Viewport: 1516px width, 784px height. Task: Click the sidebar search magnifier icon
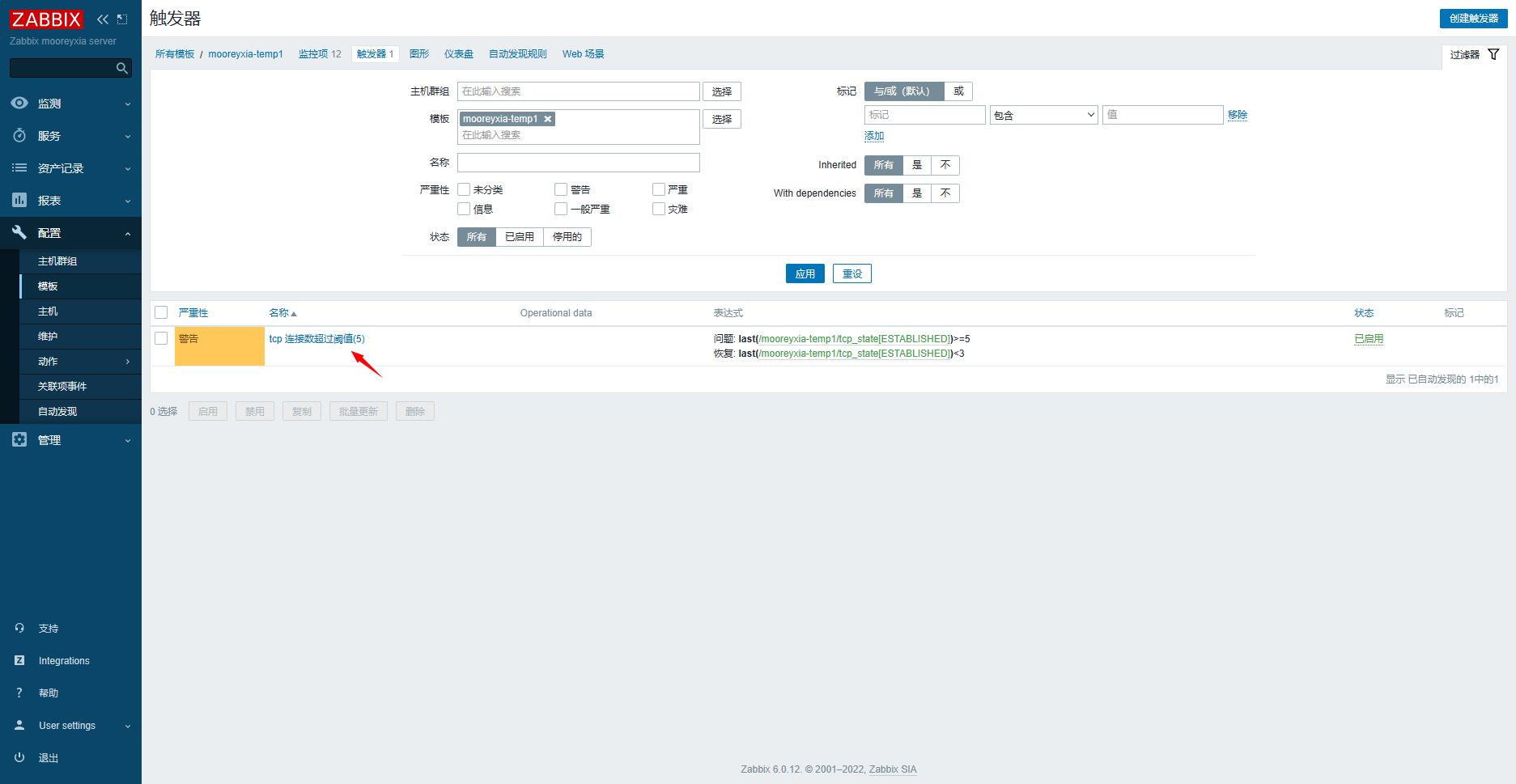click(122, 68)
